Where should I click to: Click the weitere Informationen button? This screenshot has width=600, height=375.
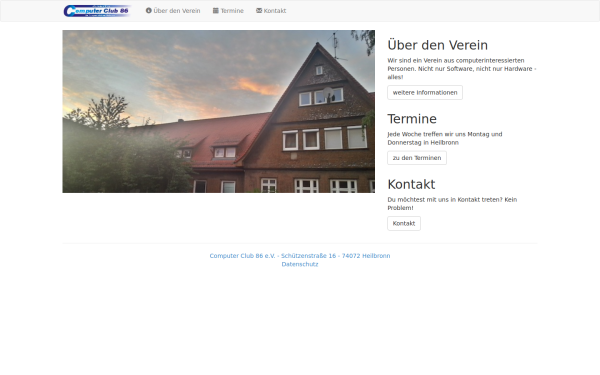point(425,93)
